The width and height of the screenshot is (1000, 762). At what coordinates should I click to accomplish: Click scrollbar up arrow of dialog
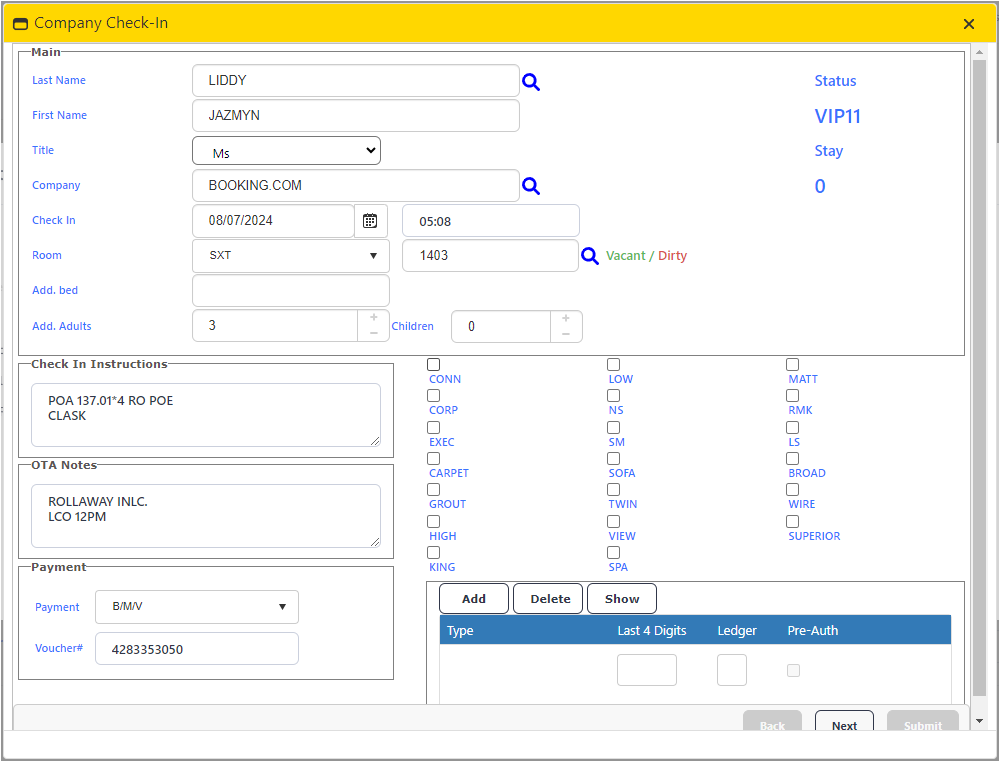pyautogui.click(x=980, y=52)
